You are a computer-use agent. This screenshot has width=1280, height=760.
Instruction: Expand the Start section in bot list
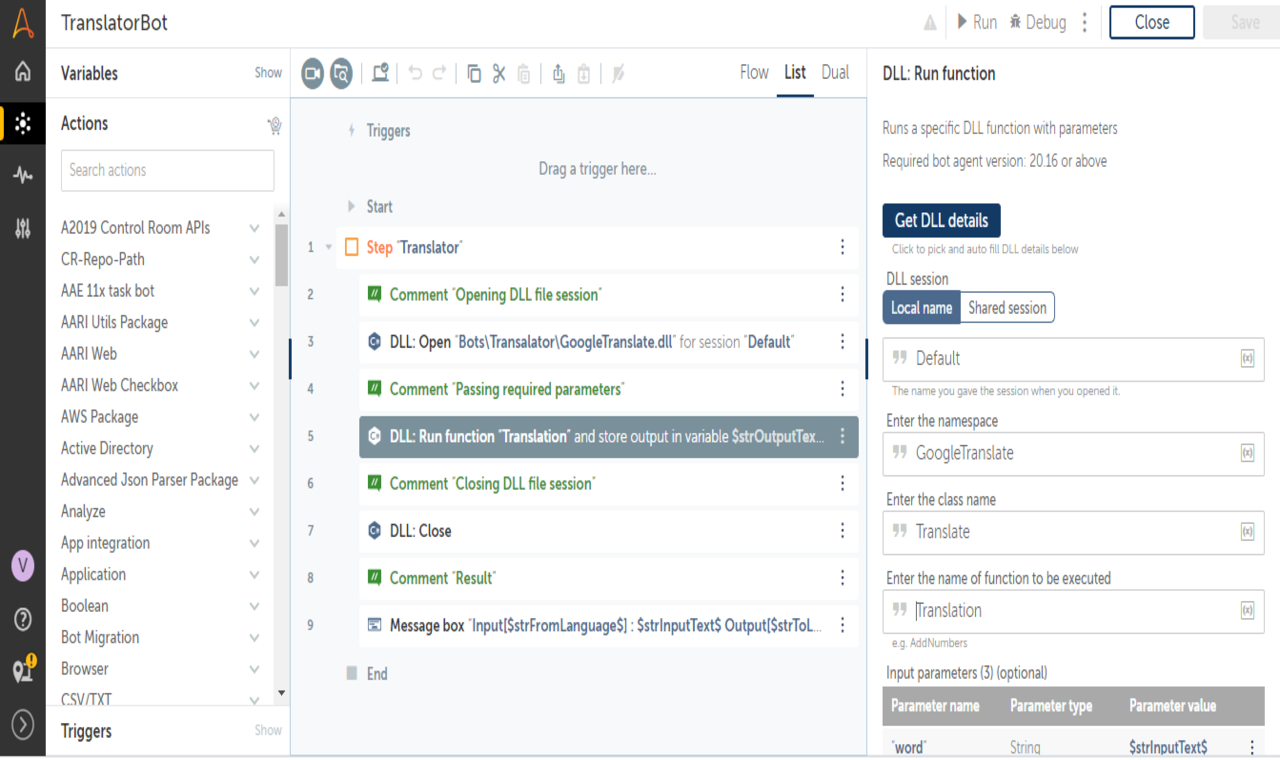(351, 207)
